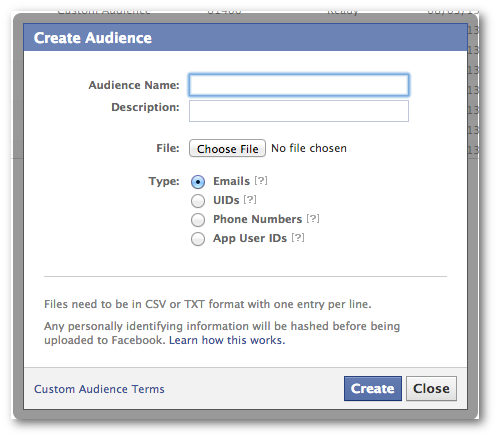This screenshot has height=438, width=498.
Task: Click the 'Create Audience' dialog title
Action: (x=93, y=38)
